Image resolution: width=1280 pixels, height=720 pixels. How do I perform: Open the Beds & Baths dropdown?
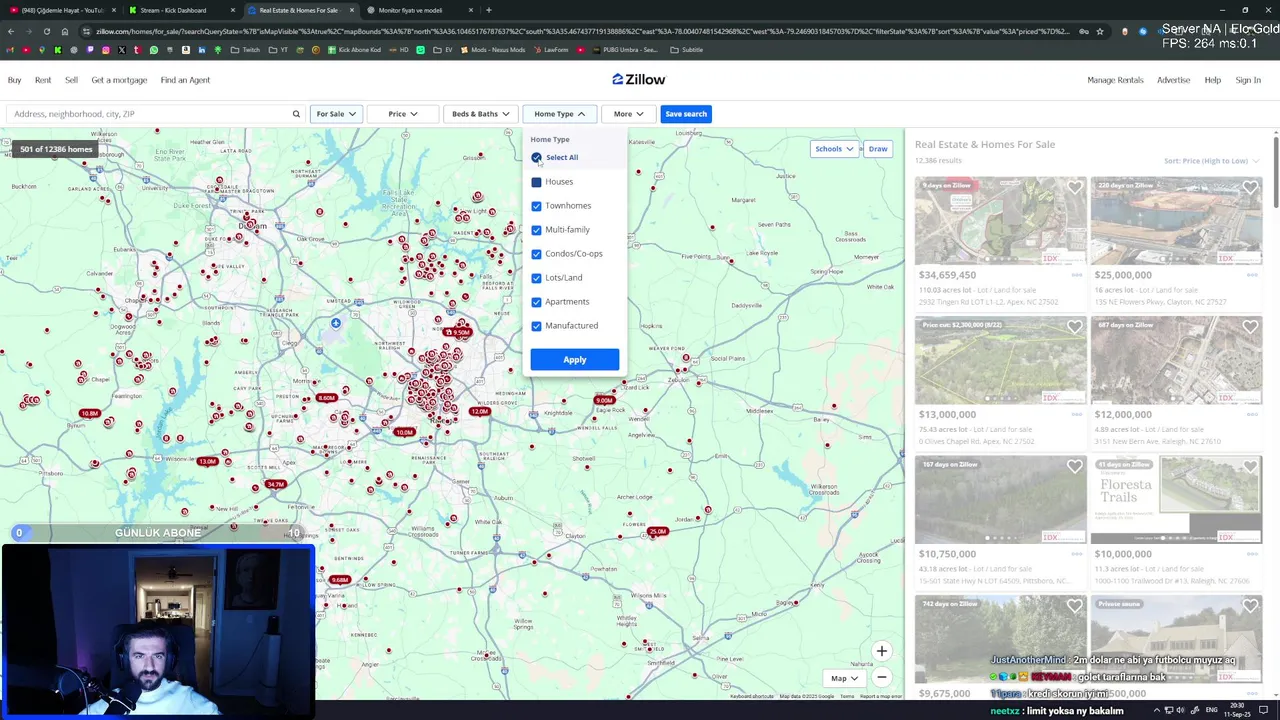pos(480,114)
